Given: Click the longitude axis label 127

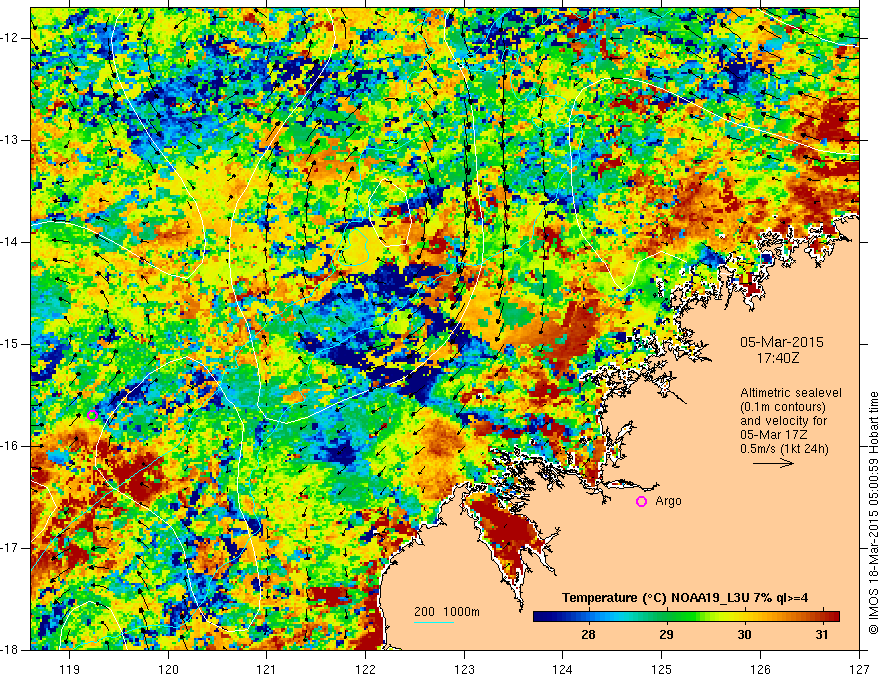Looking at the screenshot, I should tap(859, 669).
